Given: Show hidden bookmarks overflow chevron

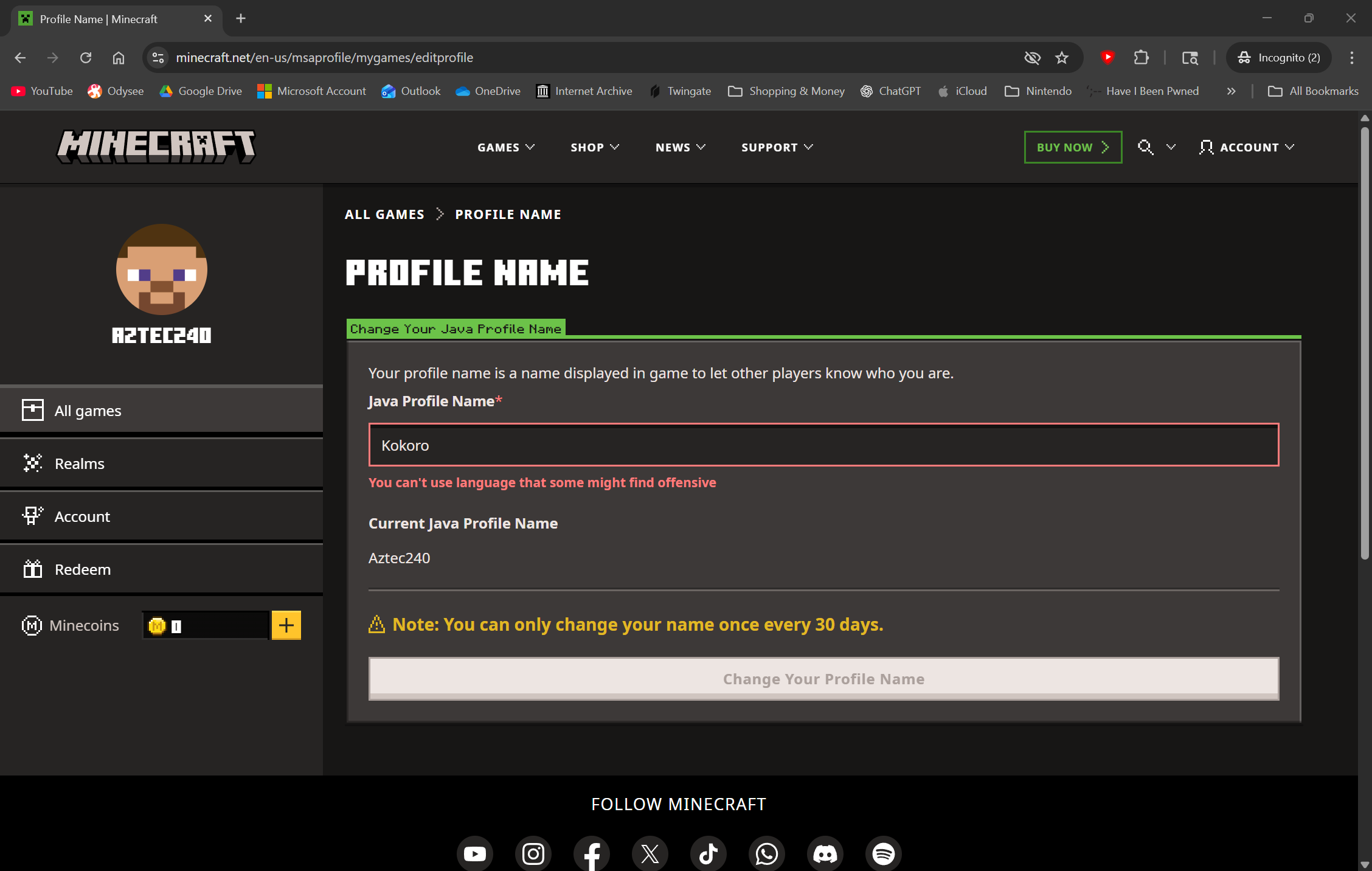Looking at the screenshot, I should pyautogui.click(x=1231, y=91).
